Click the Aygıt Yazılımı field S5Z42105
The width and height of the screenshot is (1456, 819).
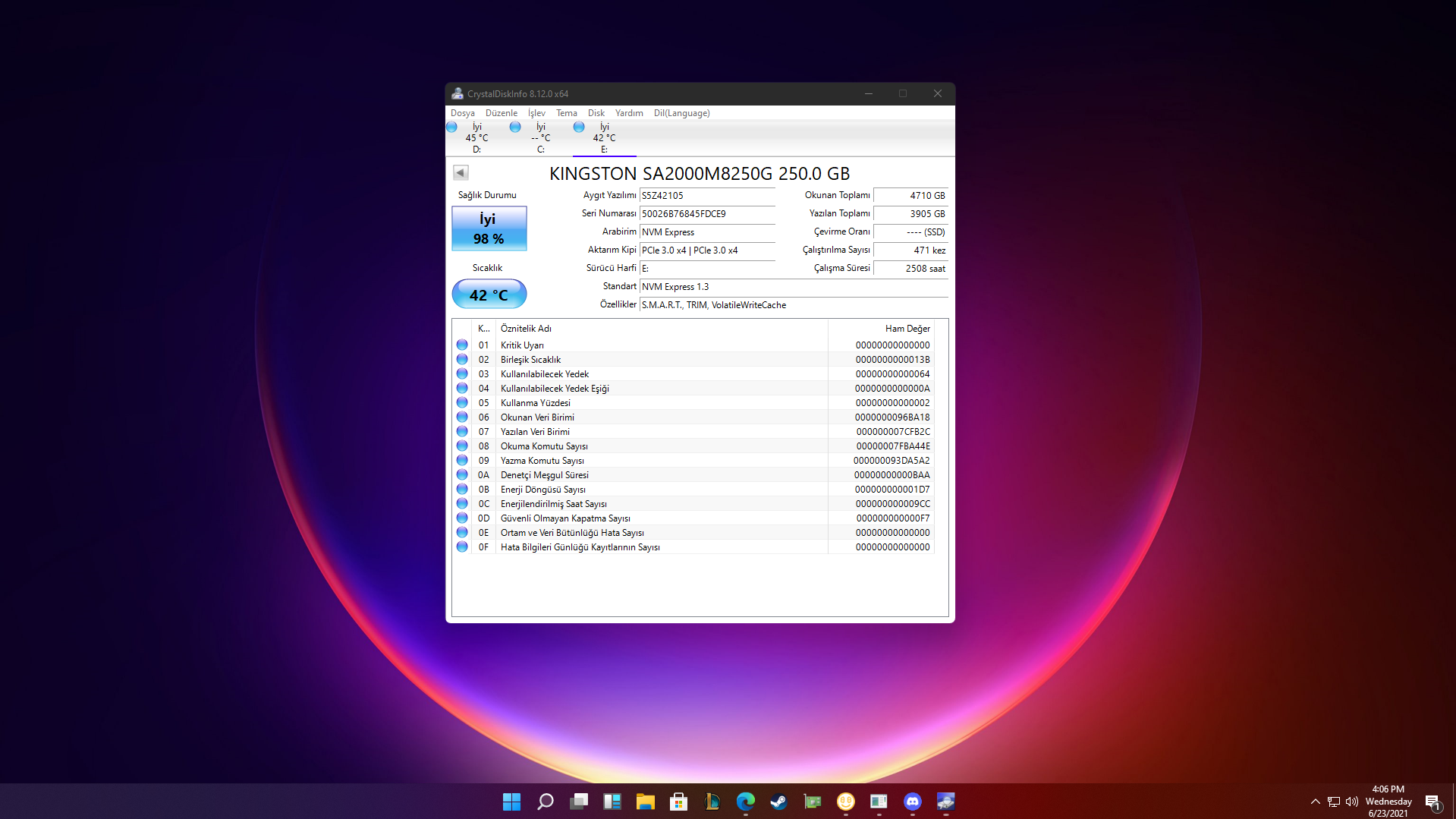click(x=707, y=196)
